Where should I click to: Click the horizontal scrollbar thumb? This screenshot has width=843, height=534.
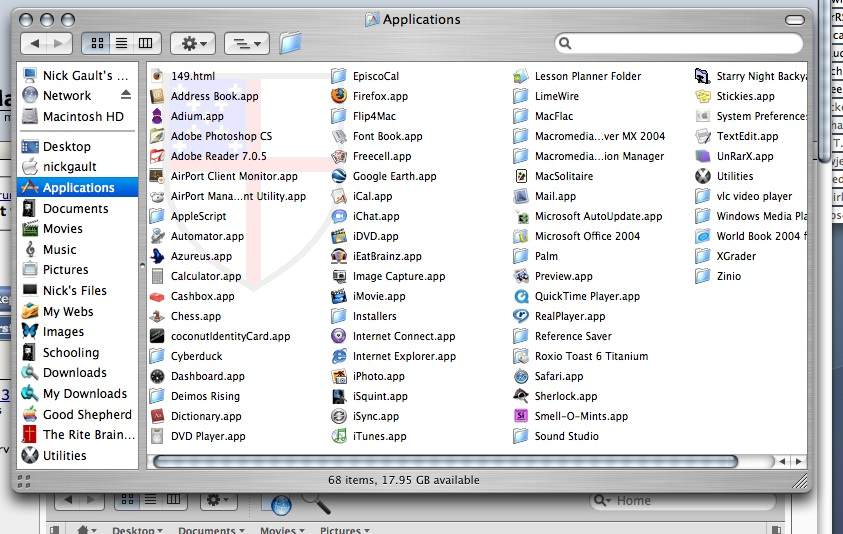pyautogui.click(x=445, y=461)
